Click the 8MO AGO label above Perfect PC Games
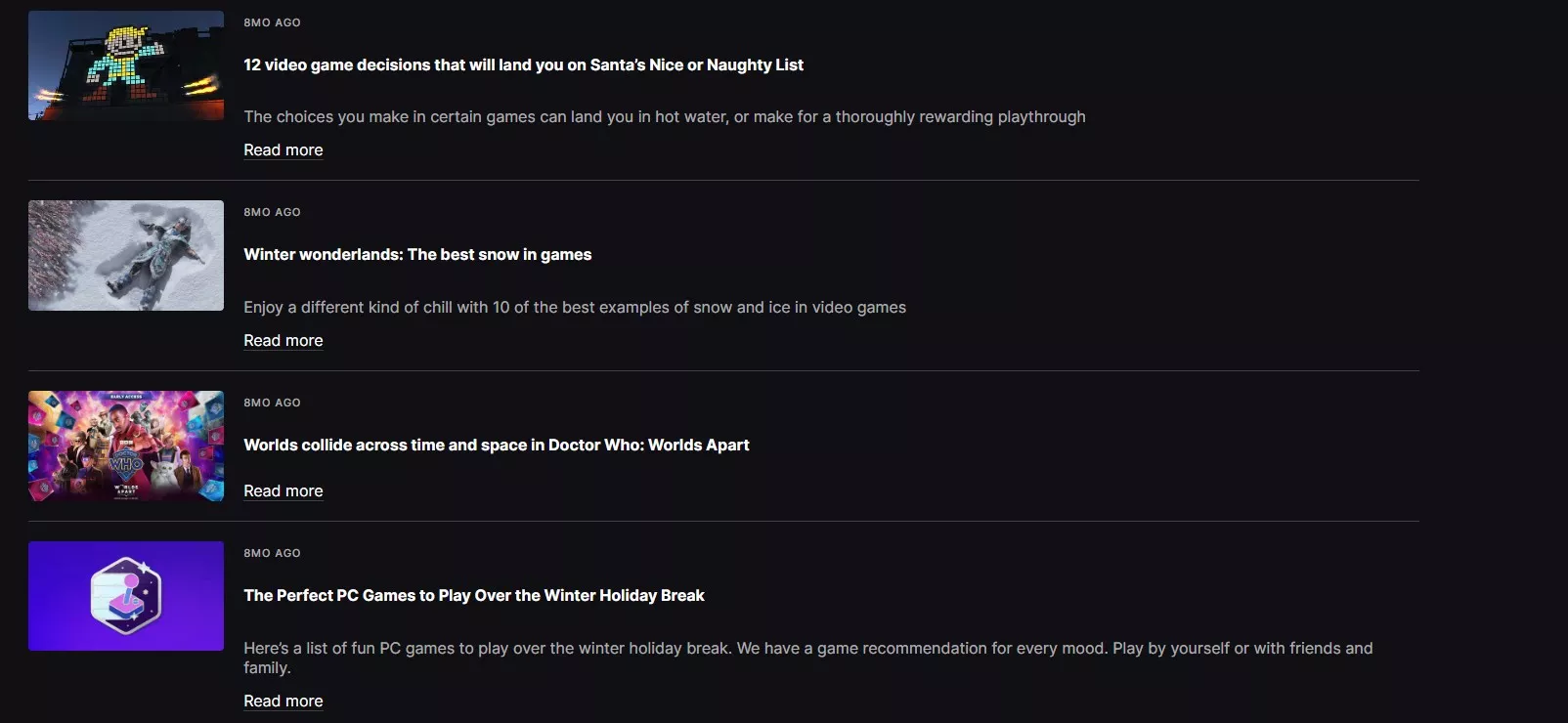 (272, 553)
